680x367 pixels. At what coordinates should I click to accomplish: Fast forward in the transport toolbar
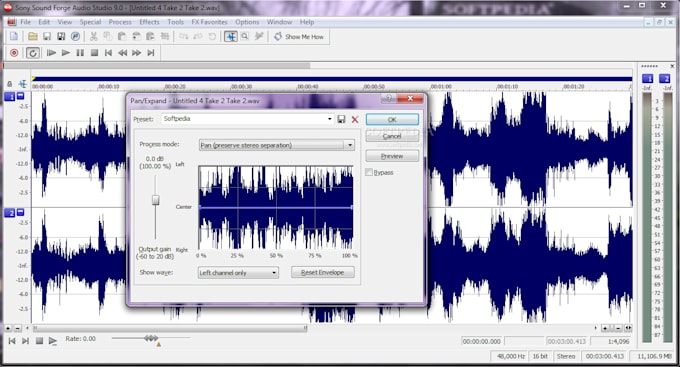(x=137, y=53)
